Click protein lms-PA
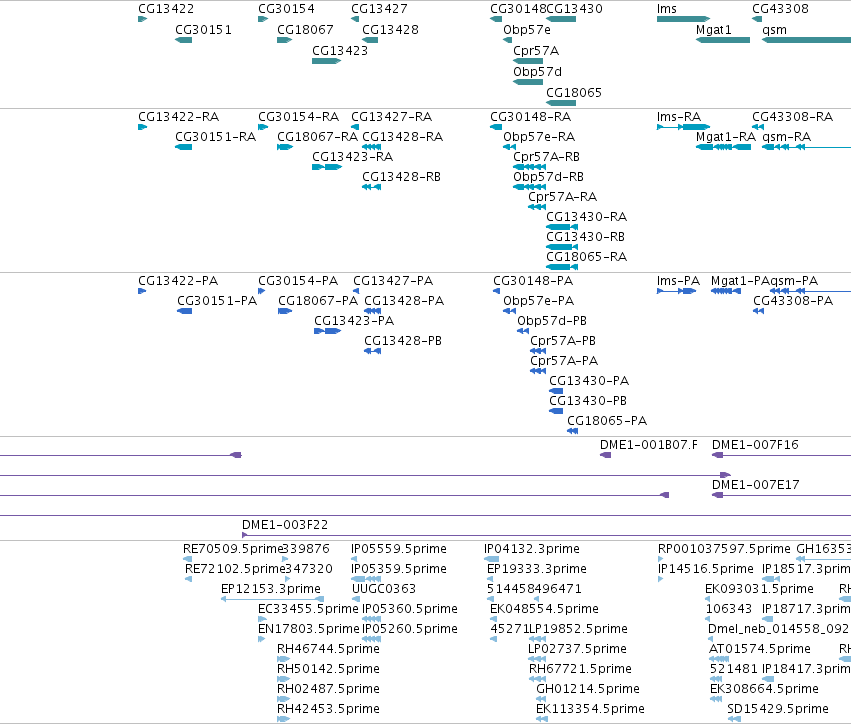The height and width of the screenshot is (724, 851). pos(676,291)
